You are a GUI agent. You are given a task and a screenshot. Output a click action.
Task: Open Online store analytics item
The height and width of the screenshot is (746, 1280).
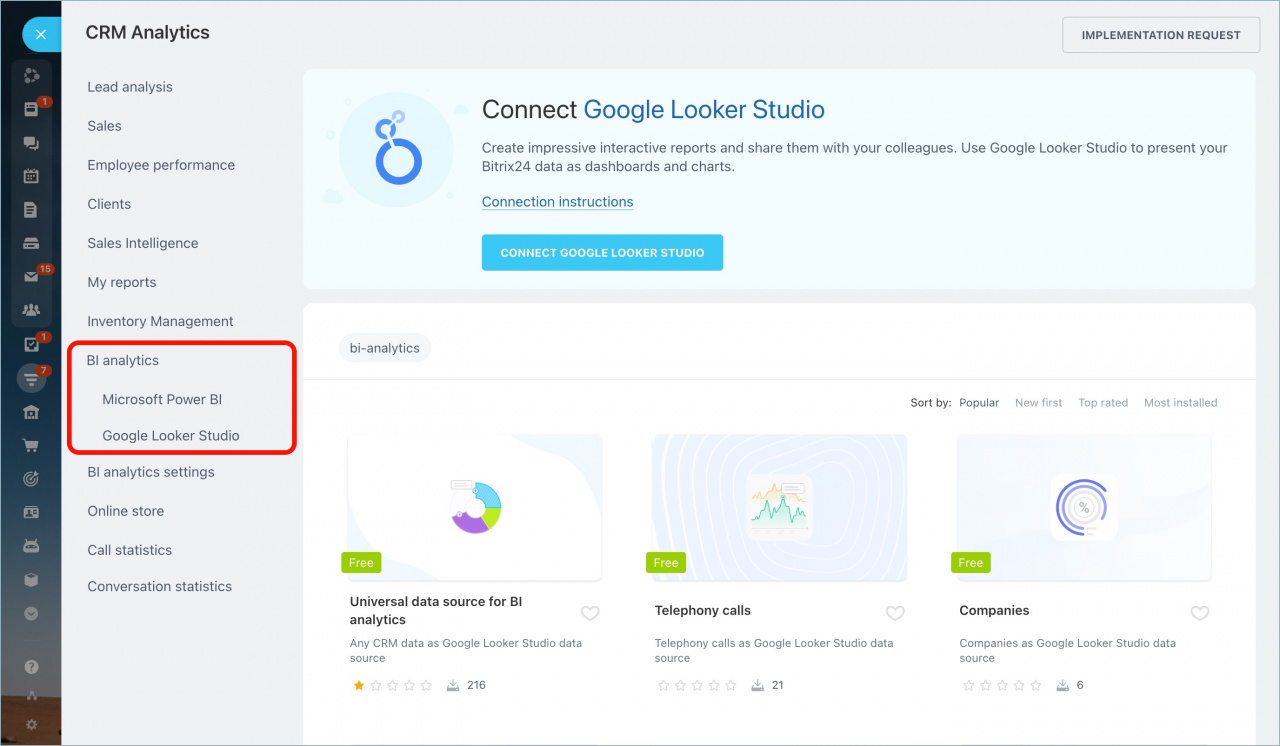click(126, 511)
